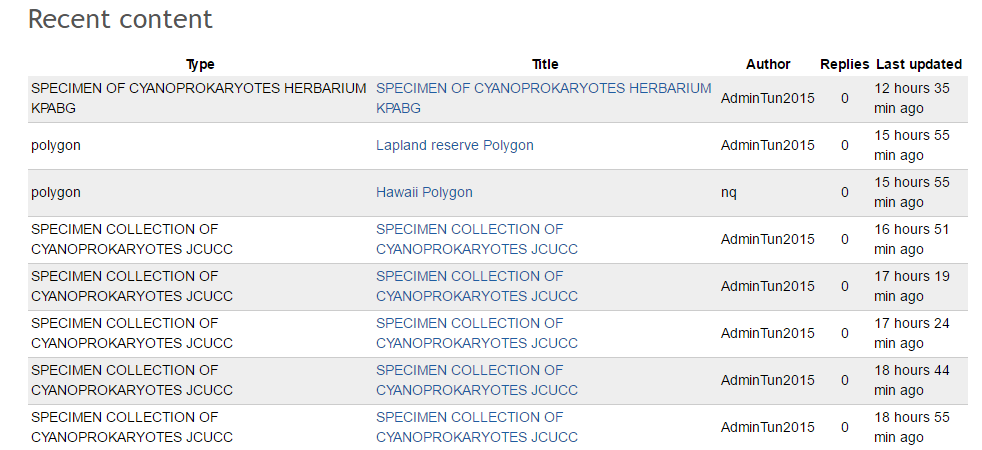Click the Type column header
Viewport: 982px width, 450px height.
click(200, 64)
